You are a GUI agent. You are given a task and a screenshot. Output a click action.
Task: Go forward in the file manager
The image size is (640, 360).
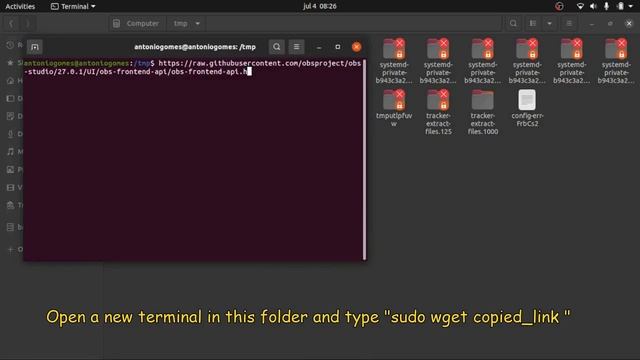(x=28, y=24)
